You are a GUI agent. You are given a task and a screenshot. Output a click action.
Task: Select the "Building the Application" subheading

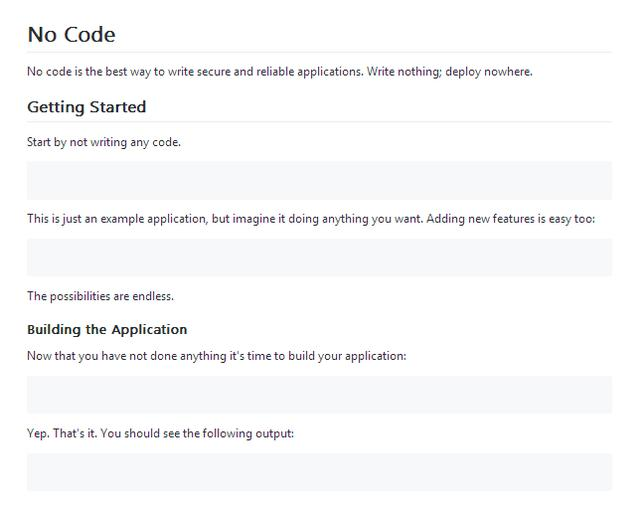[x=107, y=329]
